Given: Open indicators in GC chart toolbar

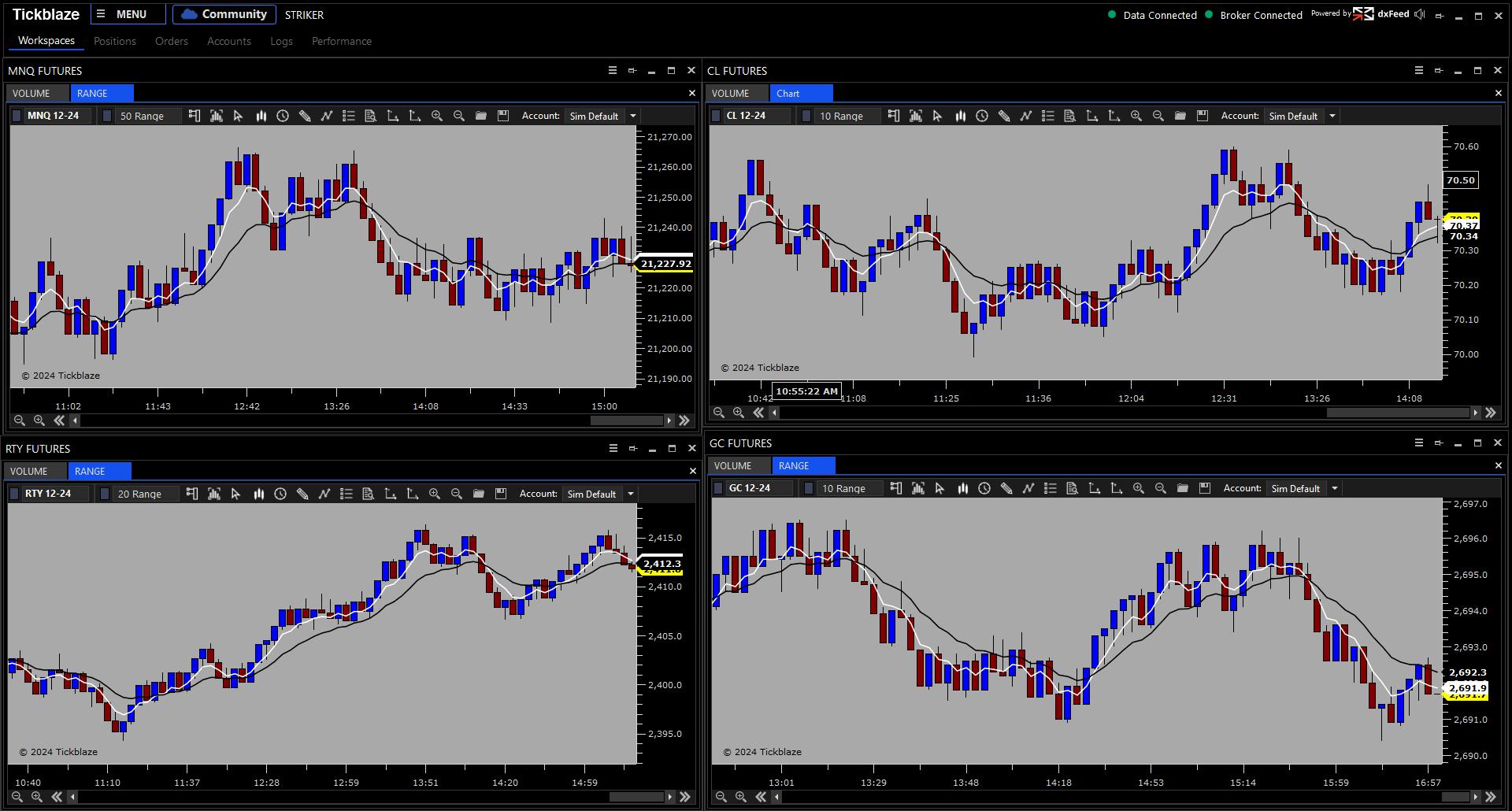Looking at the screenshot, I should (x=918, y=488).
